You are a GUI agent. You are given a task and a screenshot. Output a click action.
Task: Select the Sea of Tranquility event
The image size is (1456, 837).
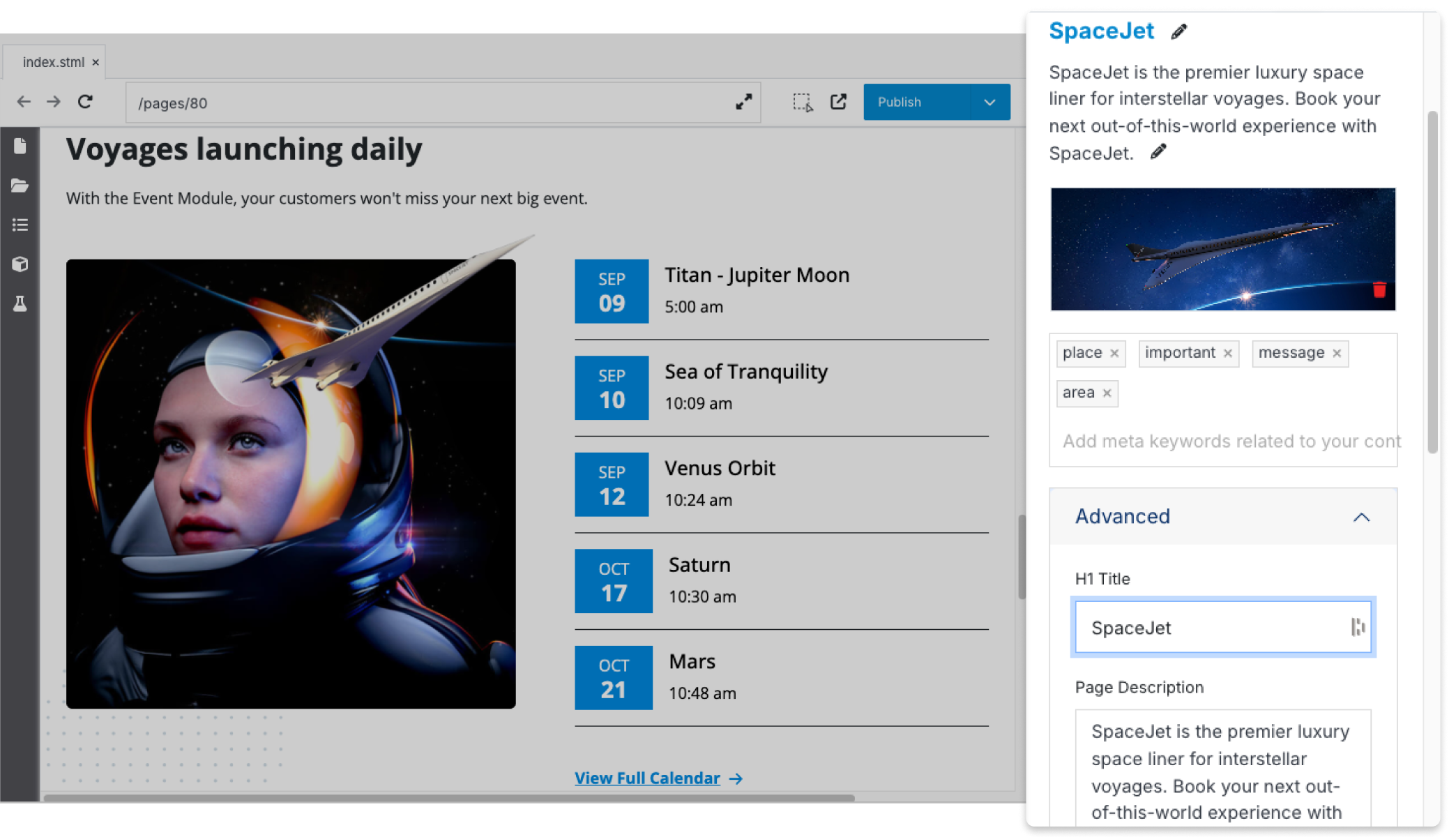point(746,372)
